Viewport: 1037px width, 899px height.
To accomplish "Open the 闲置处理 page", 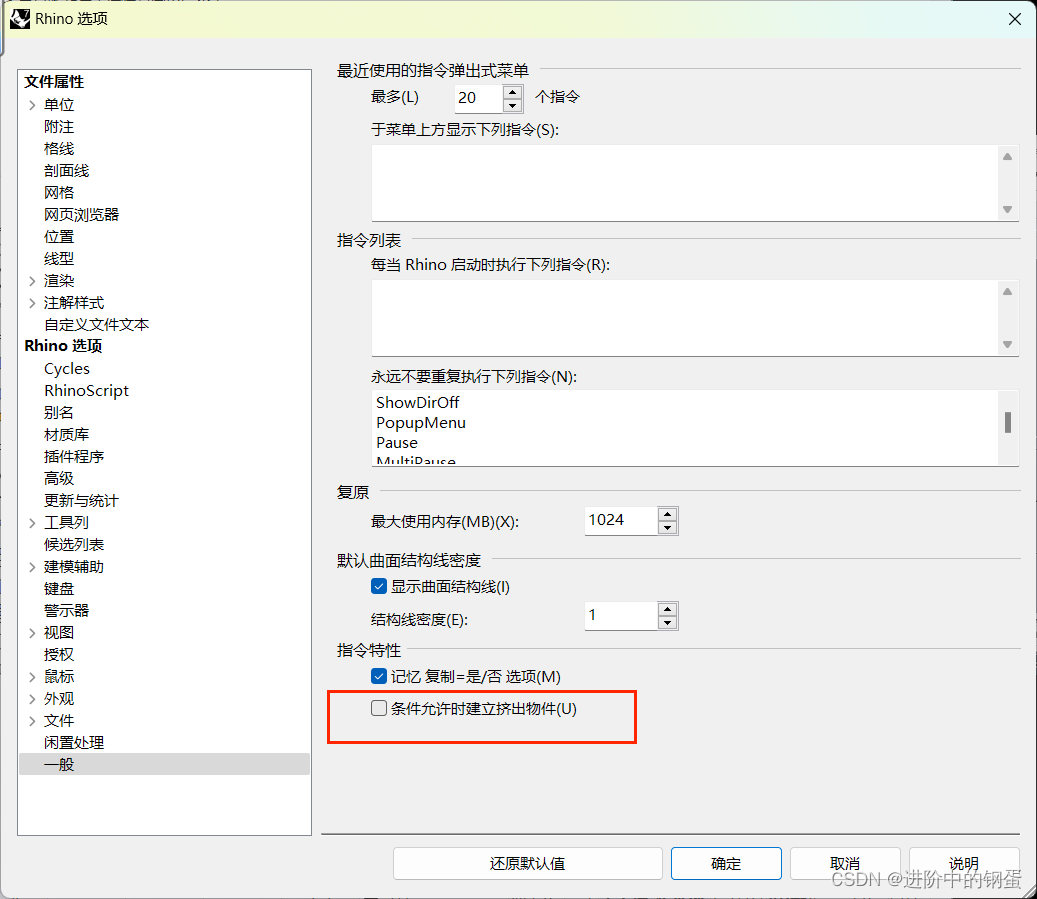I will 74,743.
